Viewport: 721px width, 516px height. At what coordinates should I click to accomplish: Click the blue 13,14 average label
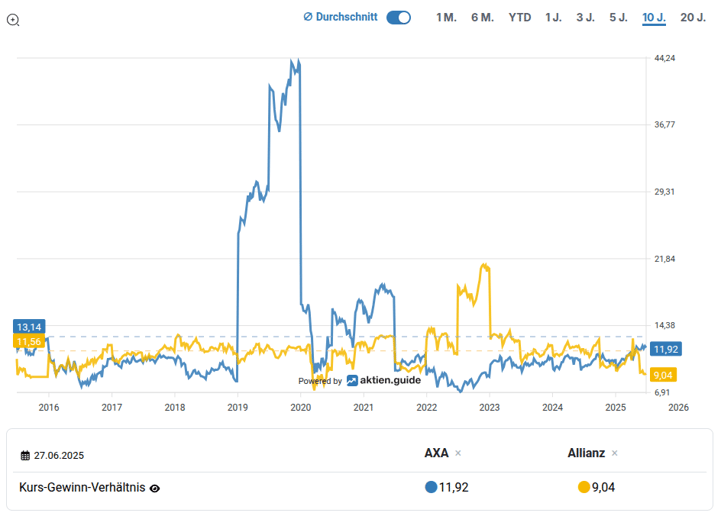(29, 327)
